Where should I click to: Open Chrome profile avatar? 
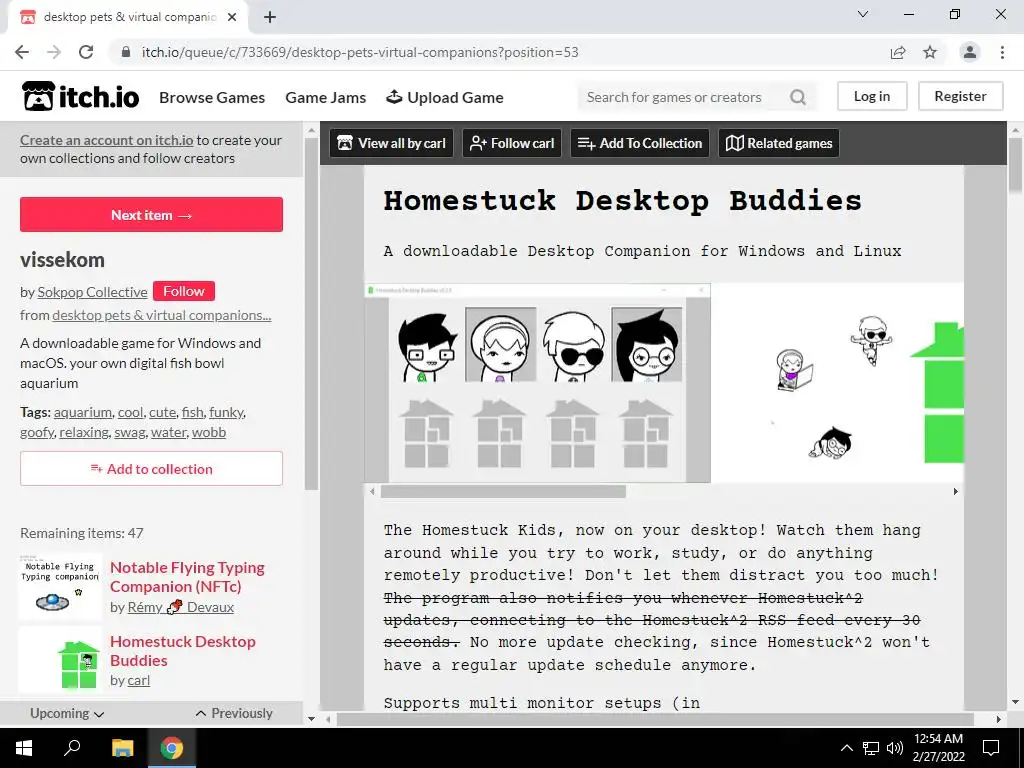[x=970, y=52]
